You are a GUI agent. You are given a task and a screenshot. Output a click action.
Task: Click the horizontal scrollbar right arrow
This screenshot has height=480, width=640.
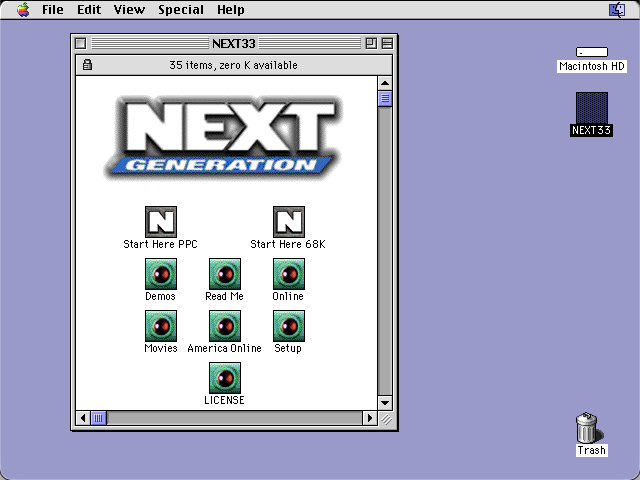[370, 418]
